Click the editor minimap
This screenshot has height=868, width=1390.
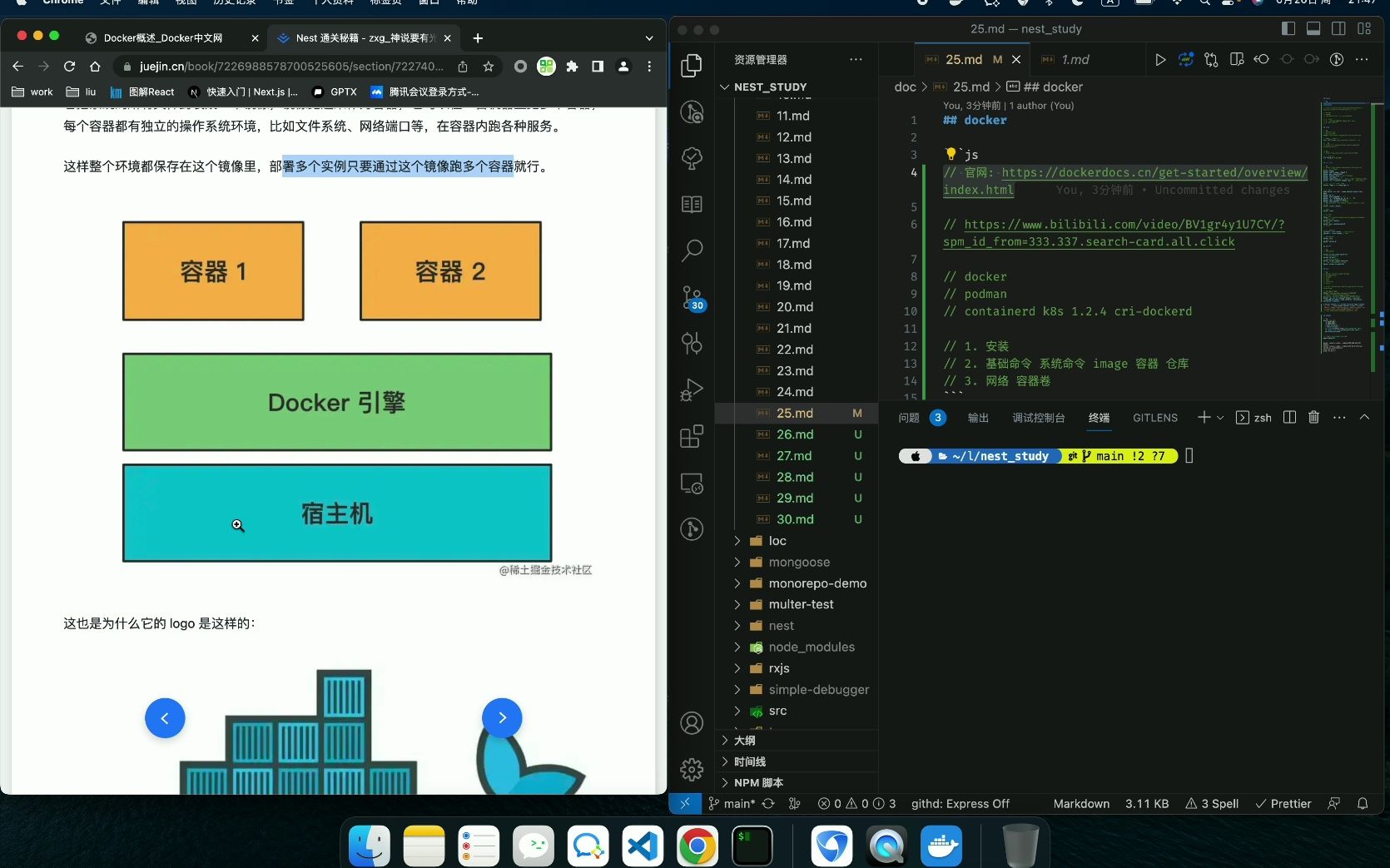1343,225
